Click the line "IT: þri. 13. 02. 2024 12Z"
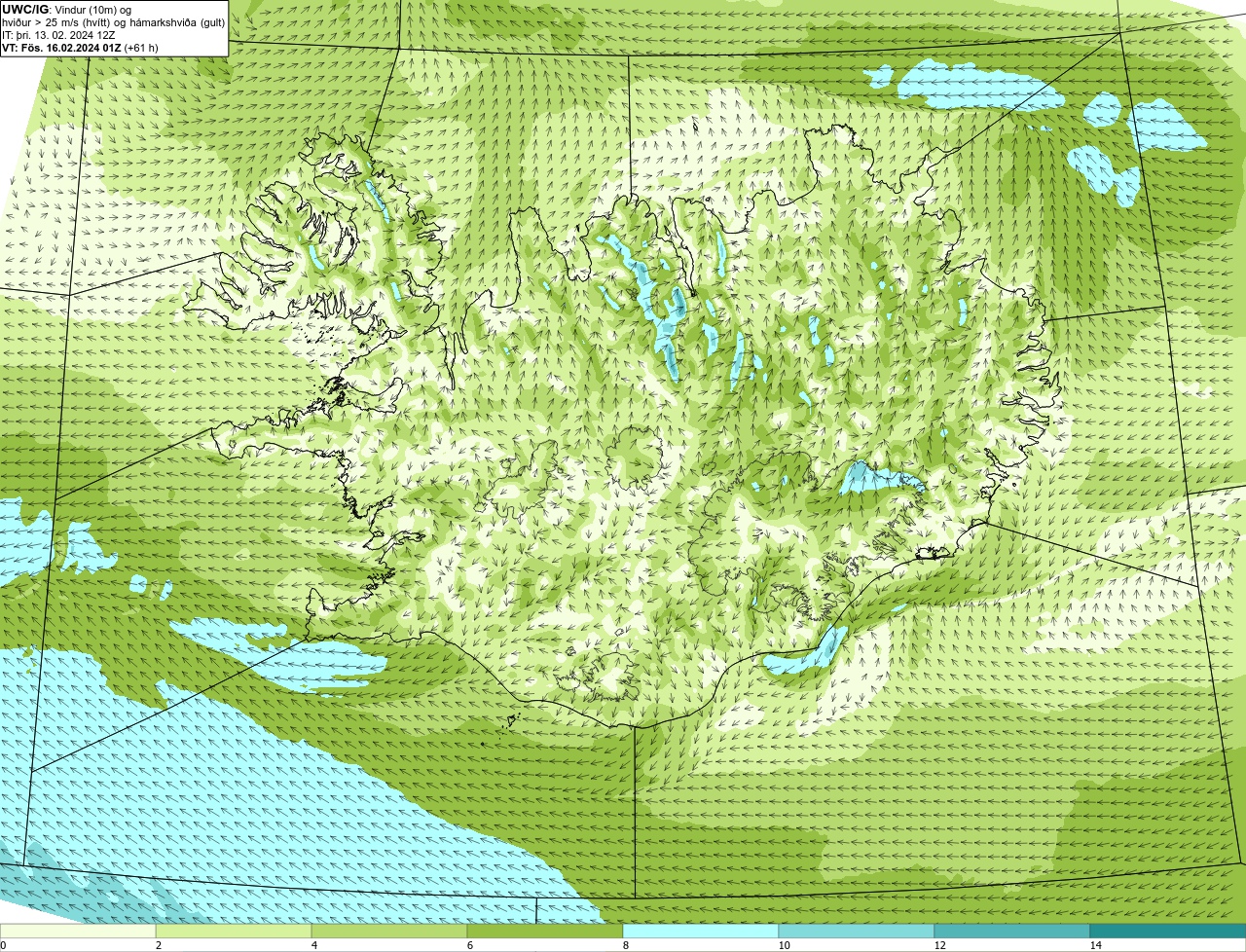The height and width of the screenshot is (952, 1246). [x=58, y=34]
